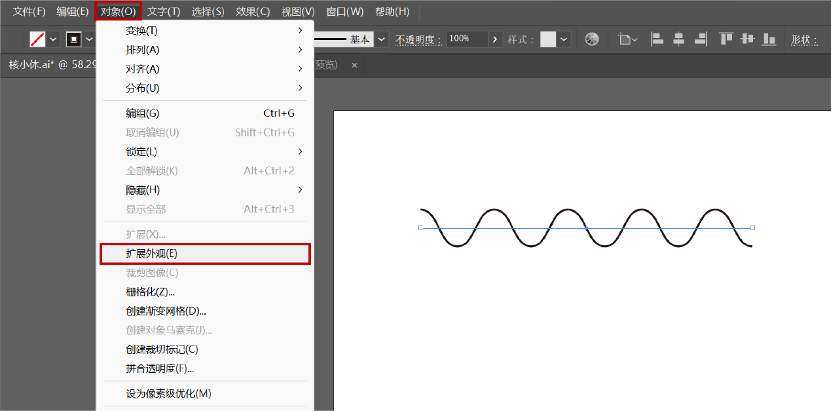Open the 文件(F) menu
Viewport: 832px width, 412px height.
click(x=29, y=11)
